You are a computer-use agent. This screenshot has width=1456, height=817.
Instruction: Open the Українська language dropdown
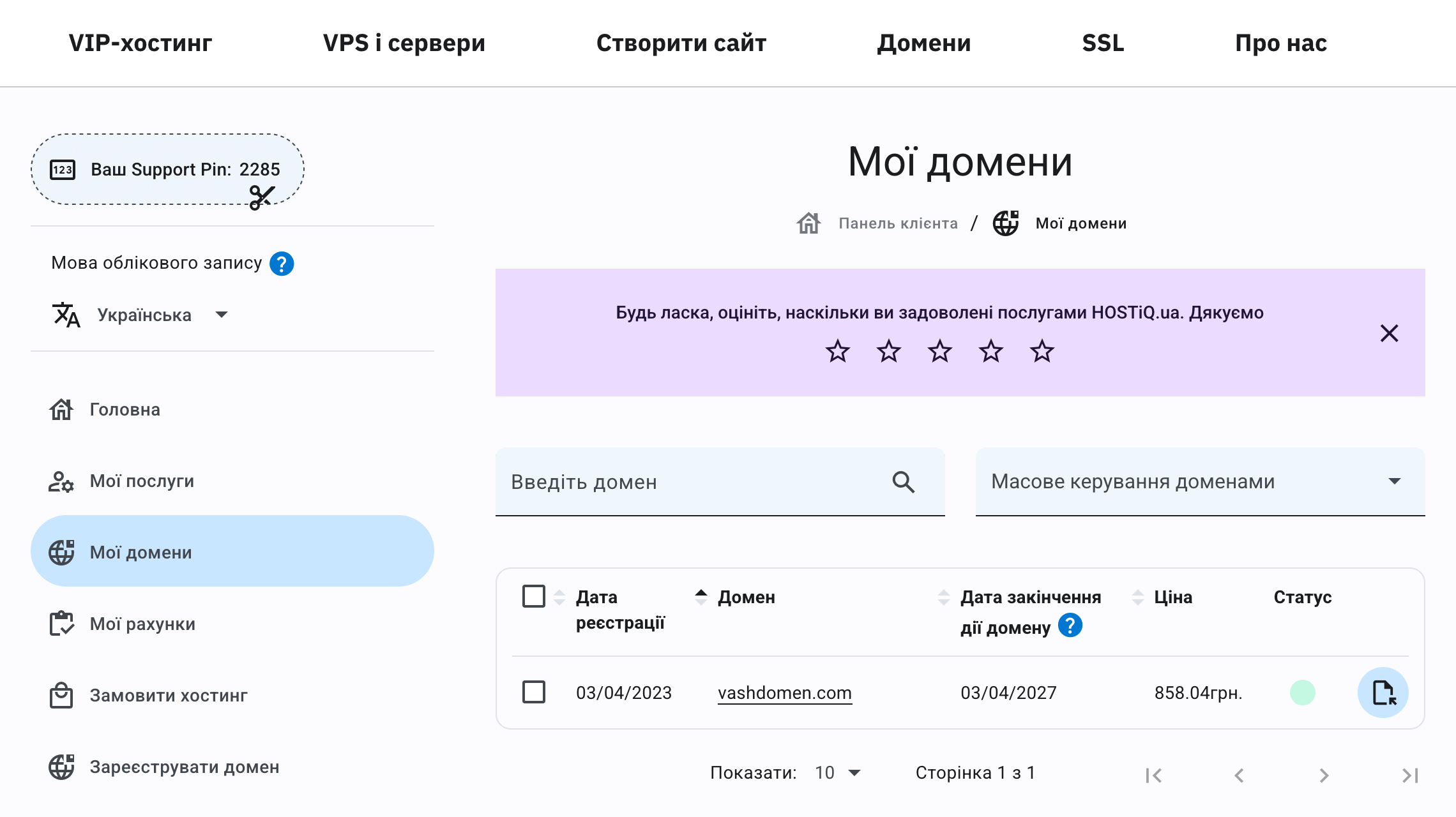point(222,315)
